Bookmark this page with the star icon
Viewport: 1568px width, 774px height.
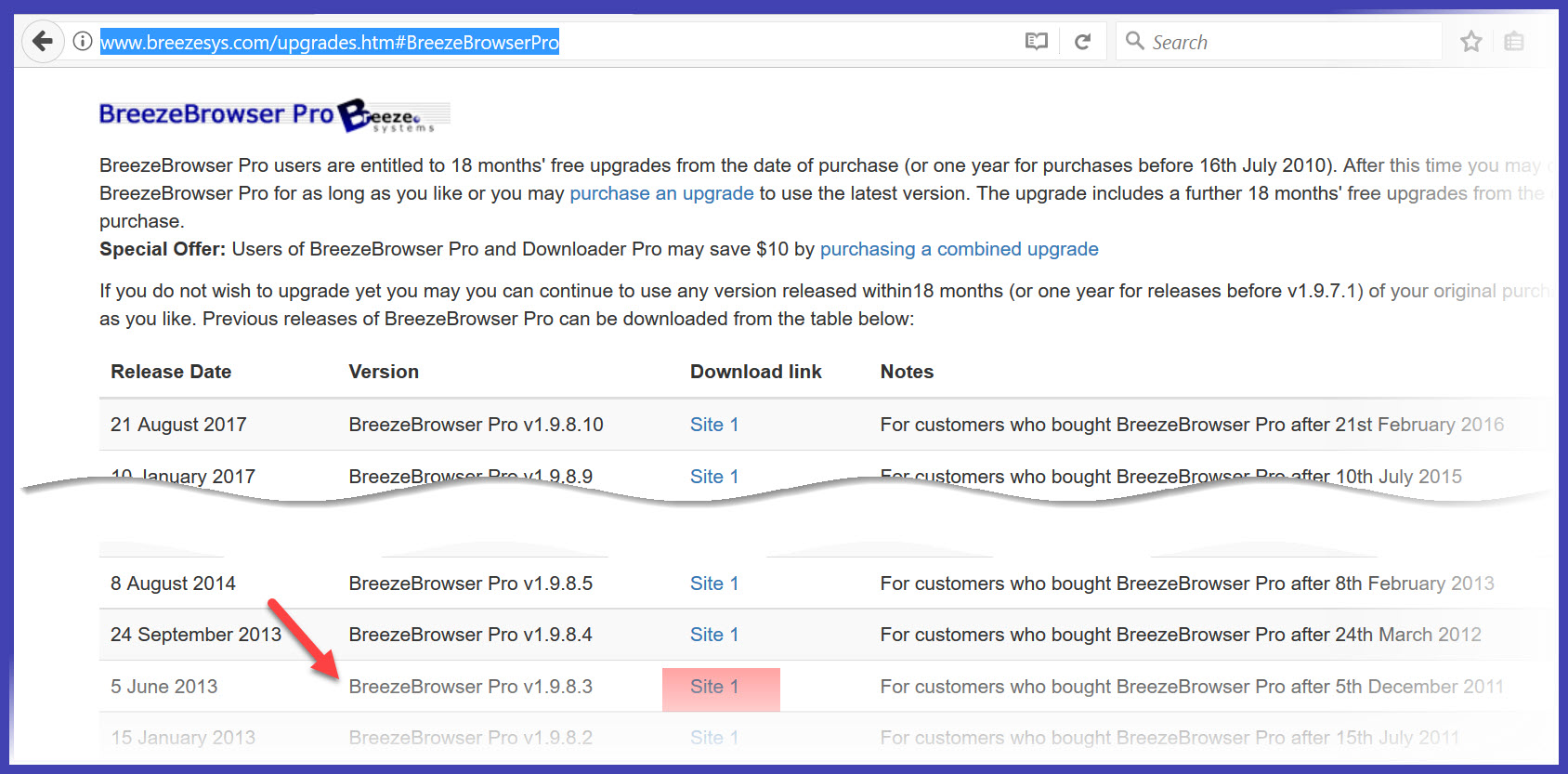(x=1470, y=42)
